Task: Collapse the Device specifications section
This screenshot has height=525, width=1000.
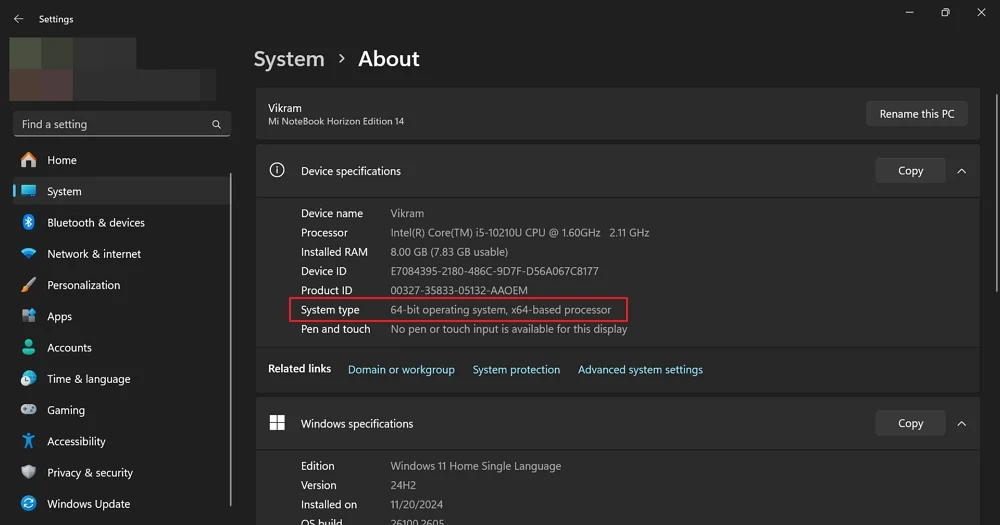Action: 961,171
